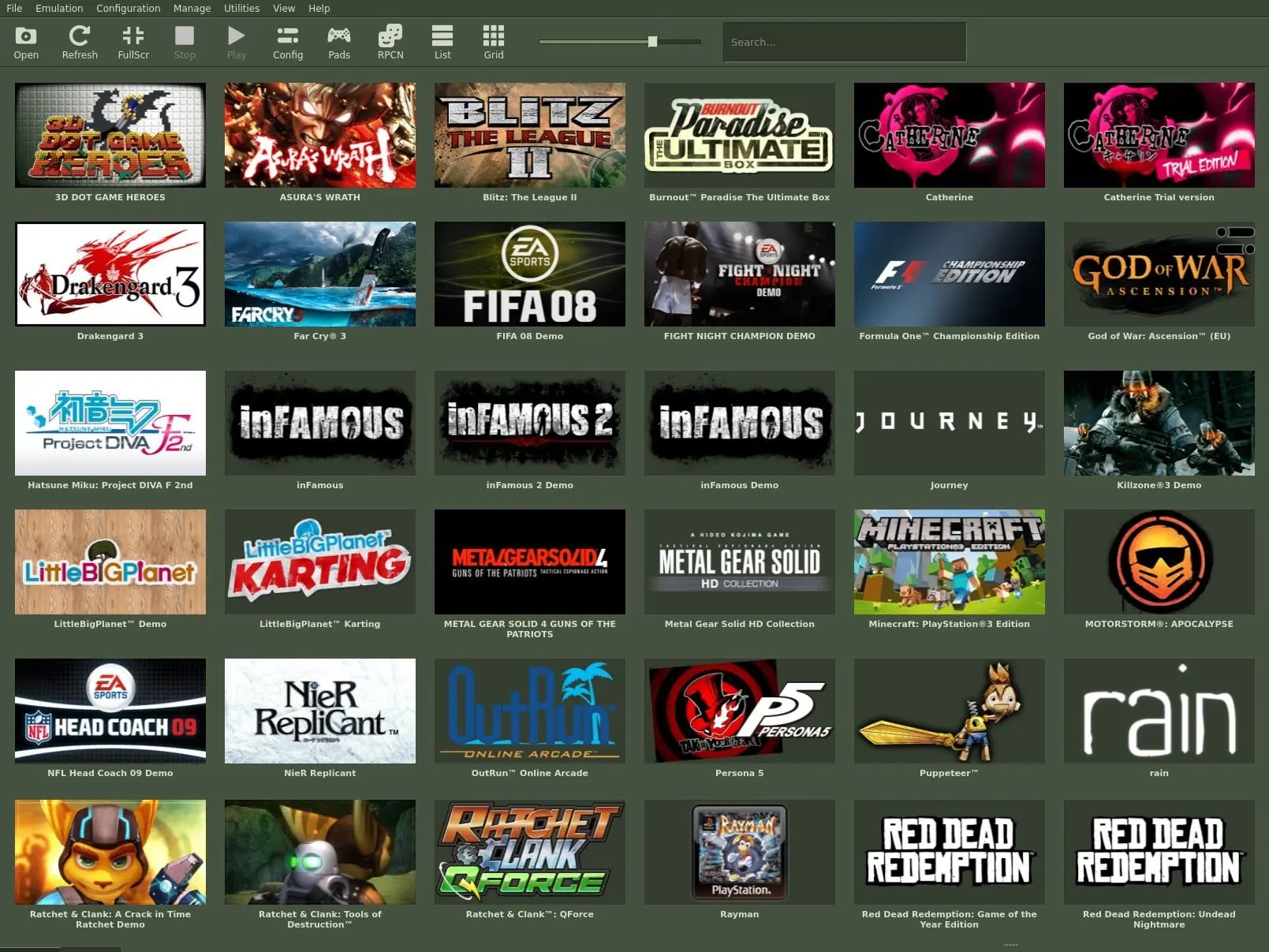
Task: Select Hatsune Miku Project DIVA F 2nd
Action: 110,423
